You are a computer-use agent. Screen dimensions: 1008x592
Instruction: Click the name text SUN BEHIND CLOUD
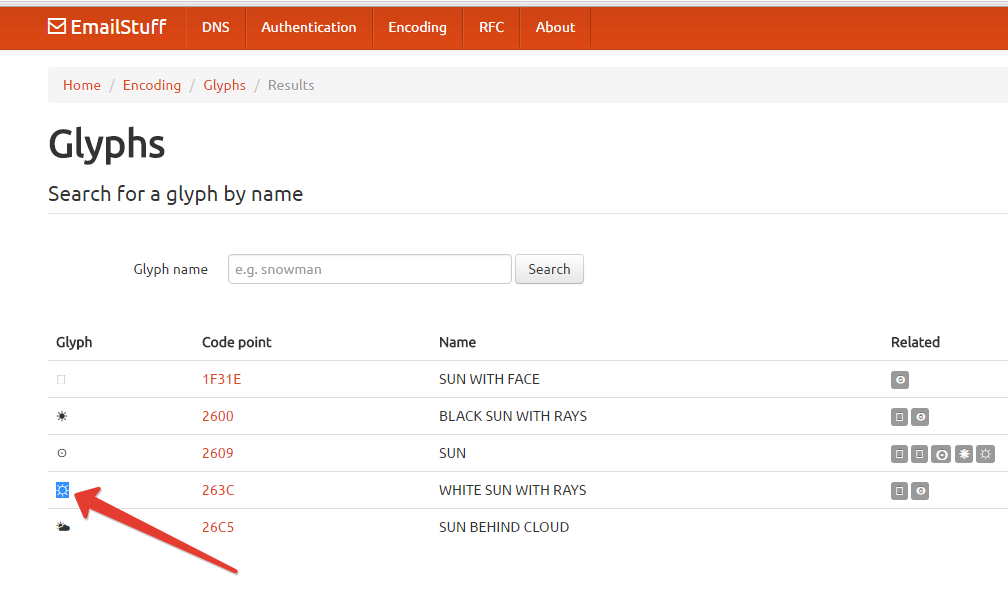coord(504,527)
